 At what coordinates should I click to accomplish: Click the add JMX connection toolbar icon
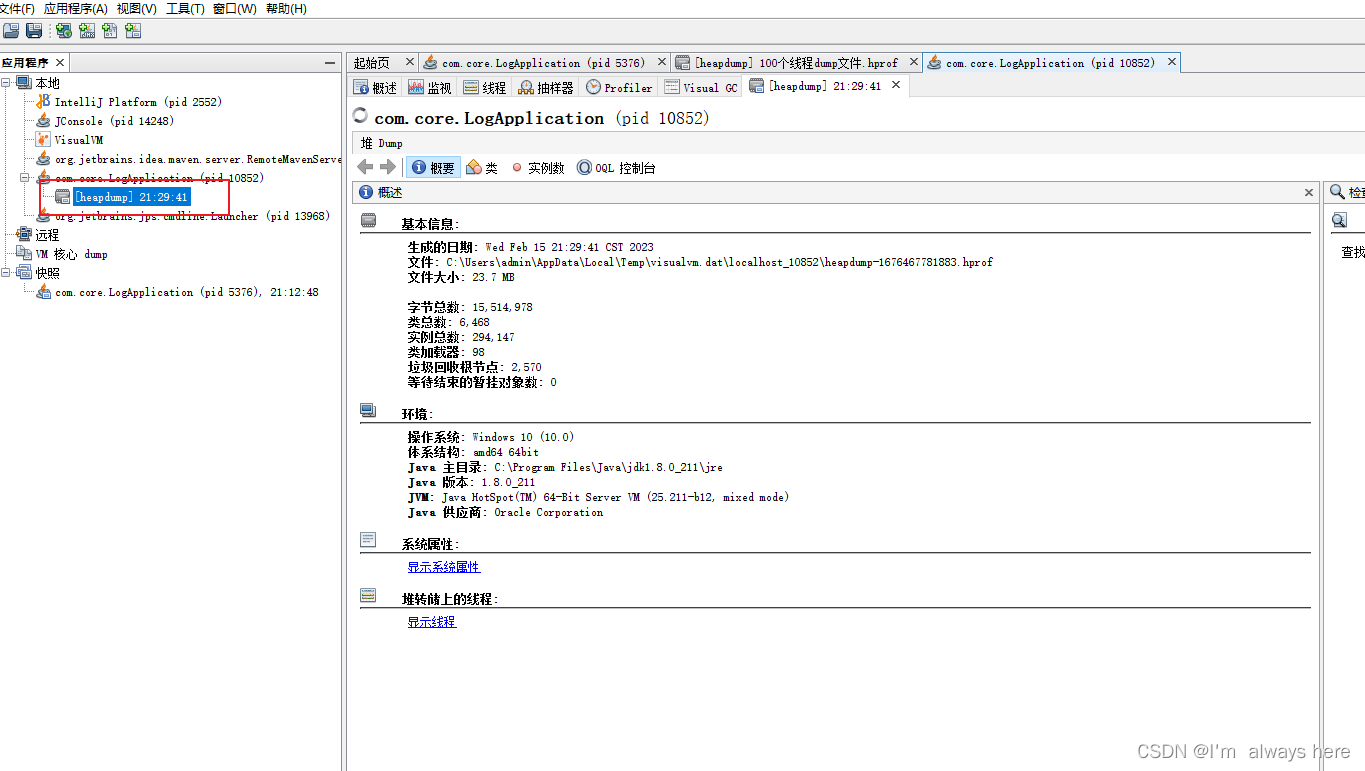[87, 31]
